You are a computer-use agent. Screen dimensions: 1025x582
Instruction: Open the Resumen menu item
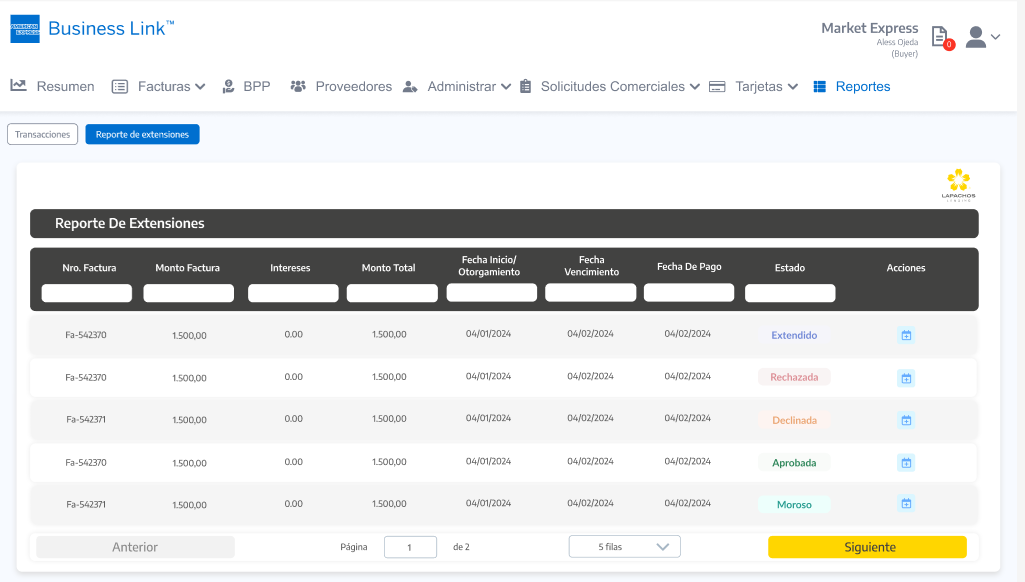[53, 87]
